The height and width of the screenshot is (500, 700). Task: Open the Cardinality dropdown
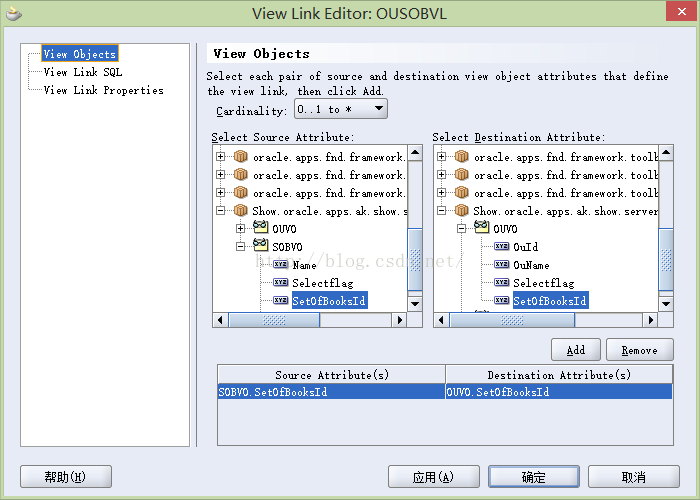point(341,109)
